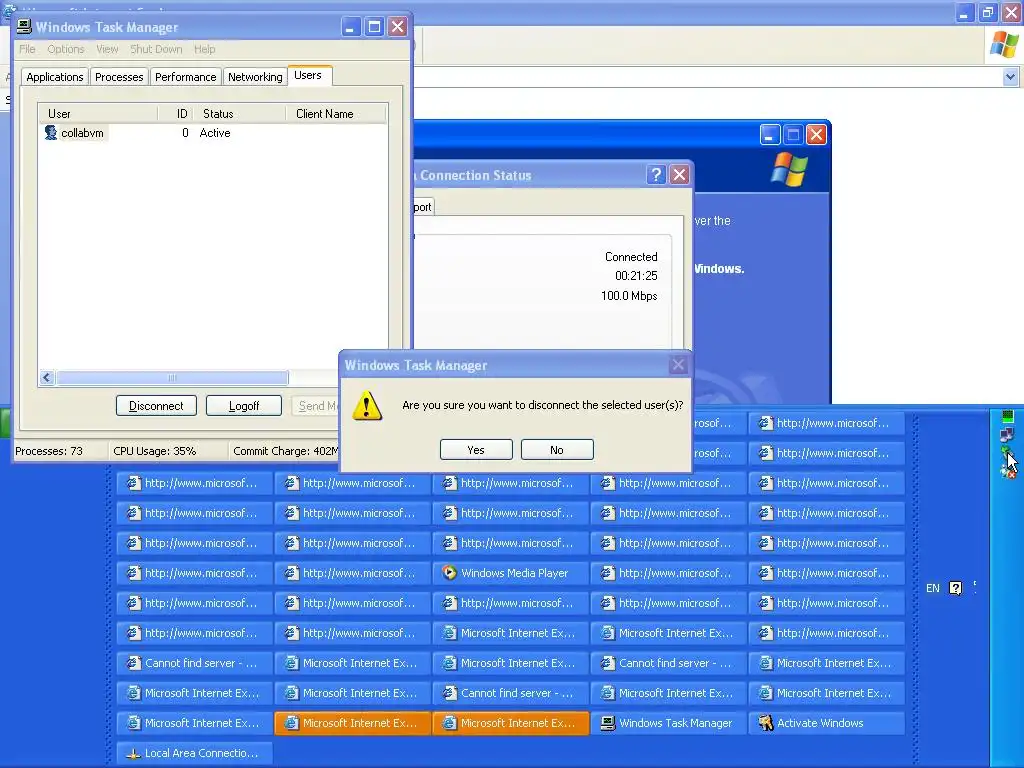Switch to the Applications tab
1024x768 pixels.
[55, 77]
